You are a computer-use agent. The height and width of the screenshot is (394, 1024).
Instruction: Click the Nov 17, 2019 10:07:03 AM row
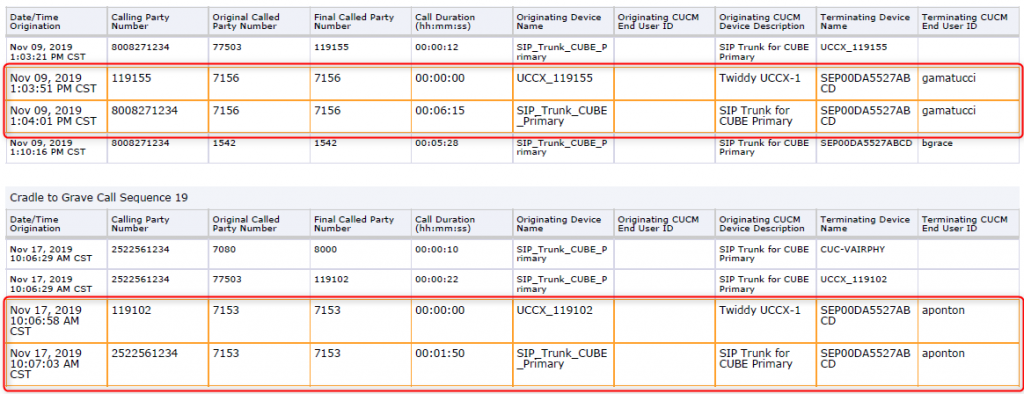click(x=513, y=363)
